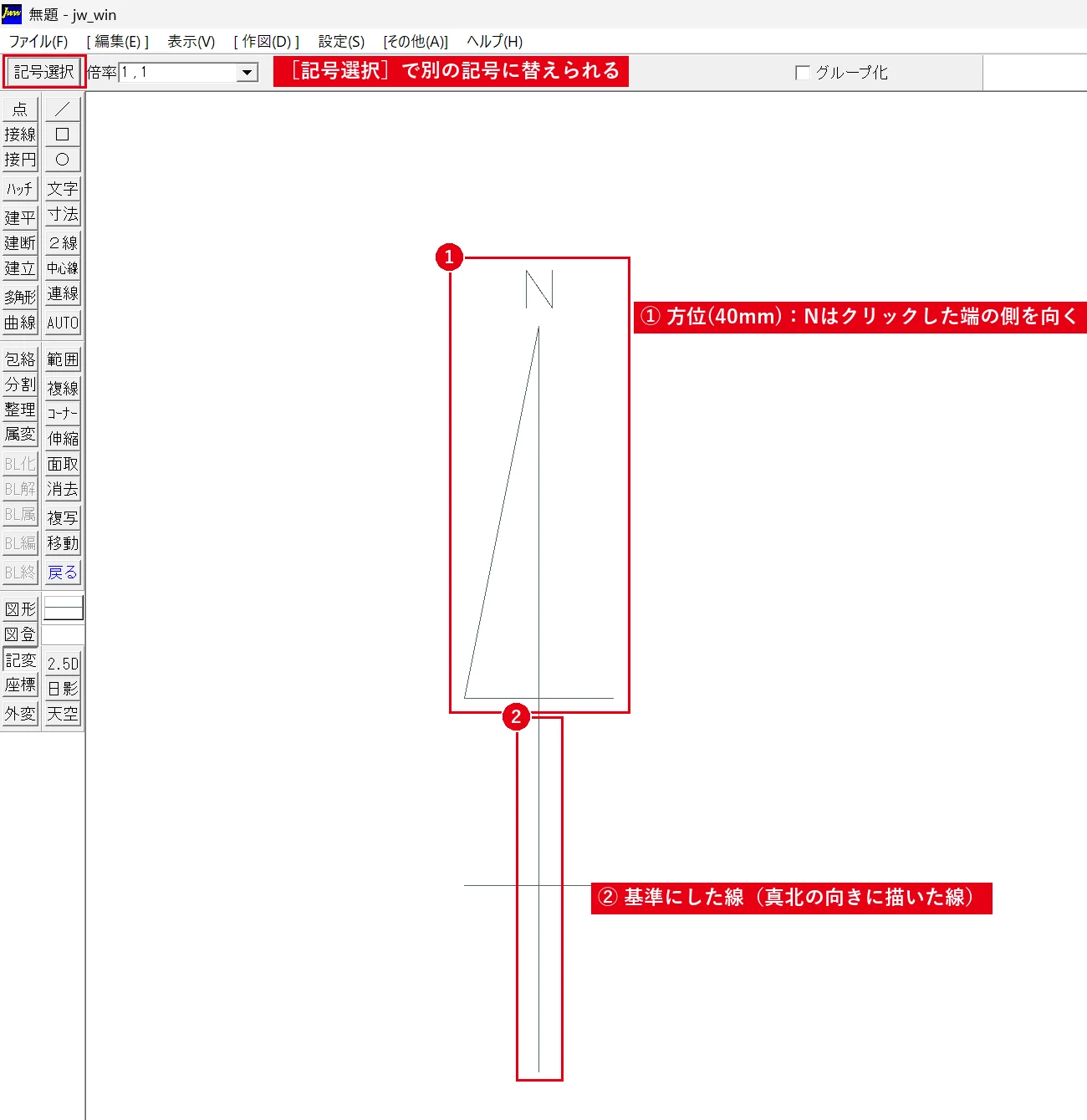Viewport: 1087px width, 1120px height.
Task: Activate the ハッチ hatch tool
Action: [20, 188]
